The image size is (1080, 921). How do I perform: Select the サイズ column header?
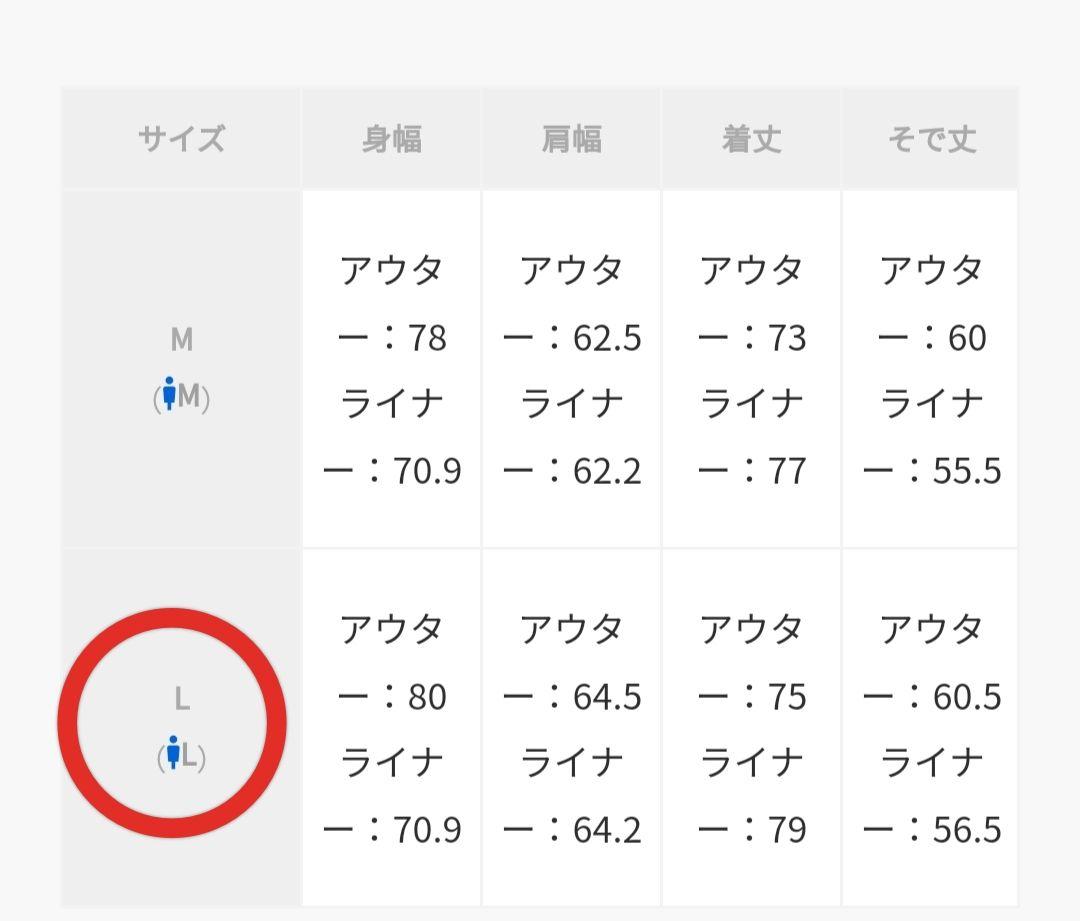click(181, 139)
